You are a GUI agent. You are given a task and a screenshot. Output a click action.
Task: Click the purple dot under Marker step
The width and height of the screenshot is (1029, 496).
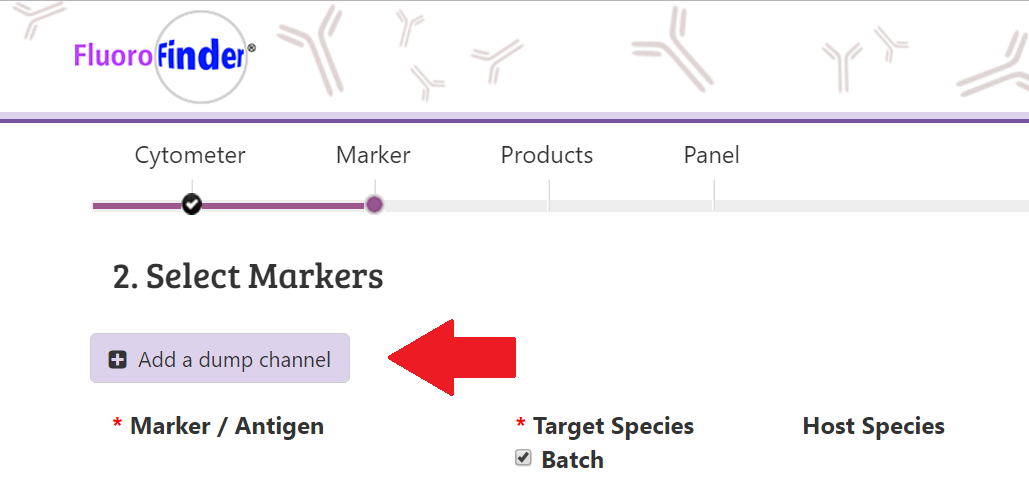click(x=374, y=204)
